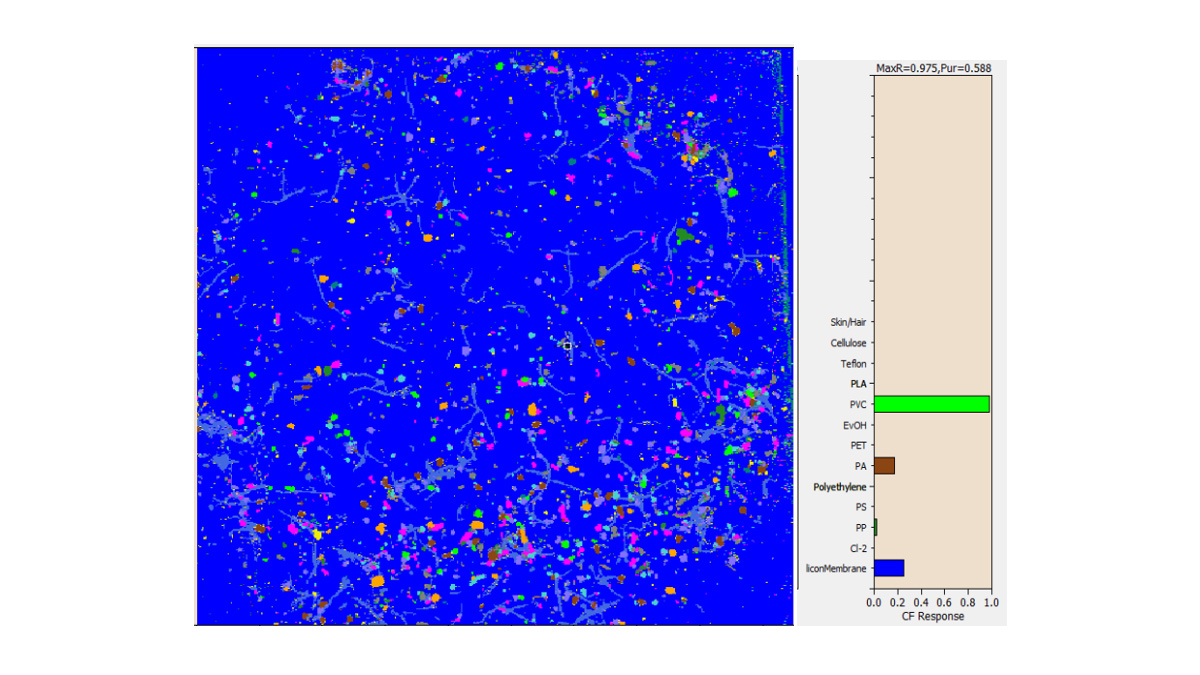Click the liconMembrane class label
This screenshot has height=675, width=1200.
pyautogui.click(x=837, y=569)
